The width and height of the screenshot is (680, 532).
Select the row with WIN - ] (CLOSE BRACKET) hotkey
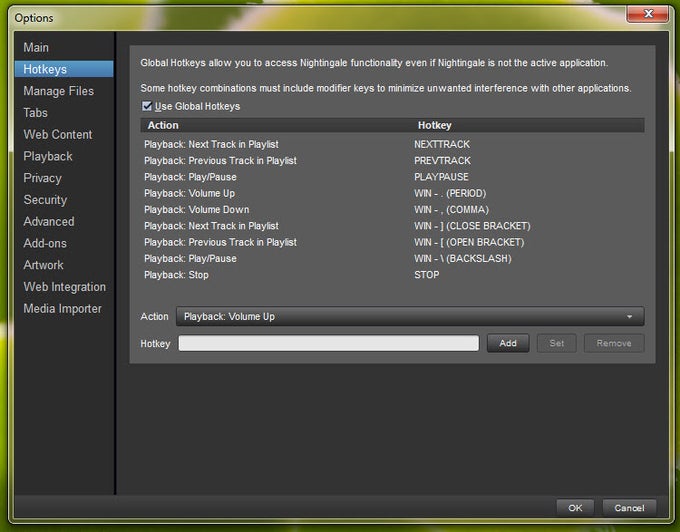[392, 226]
